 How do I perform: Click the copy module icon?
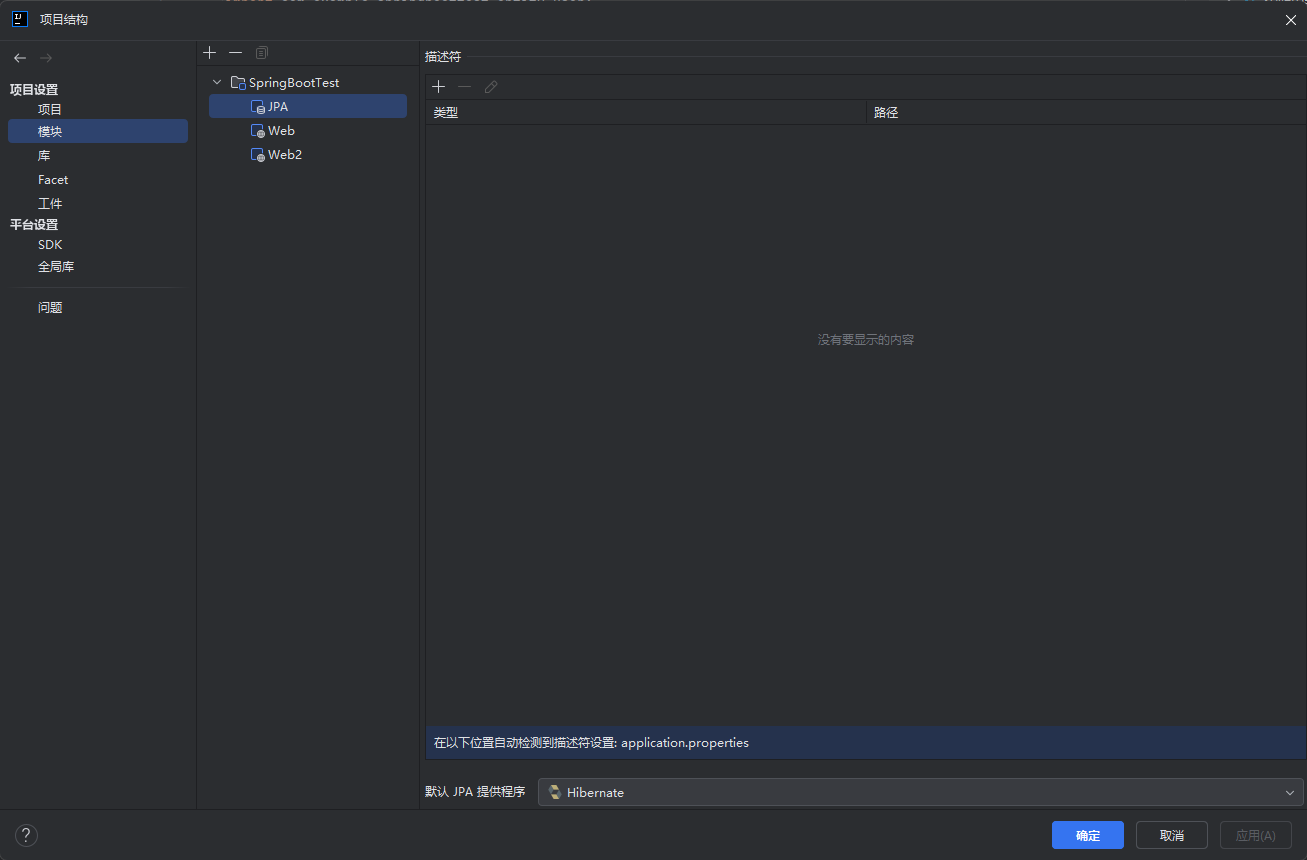[x=262, y=52]
